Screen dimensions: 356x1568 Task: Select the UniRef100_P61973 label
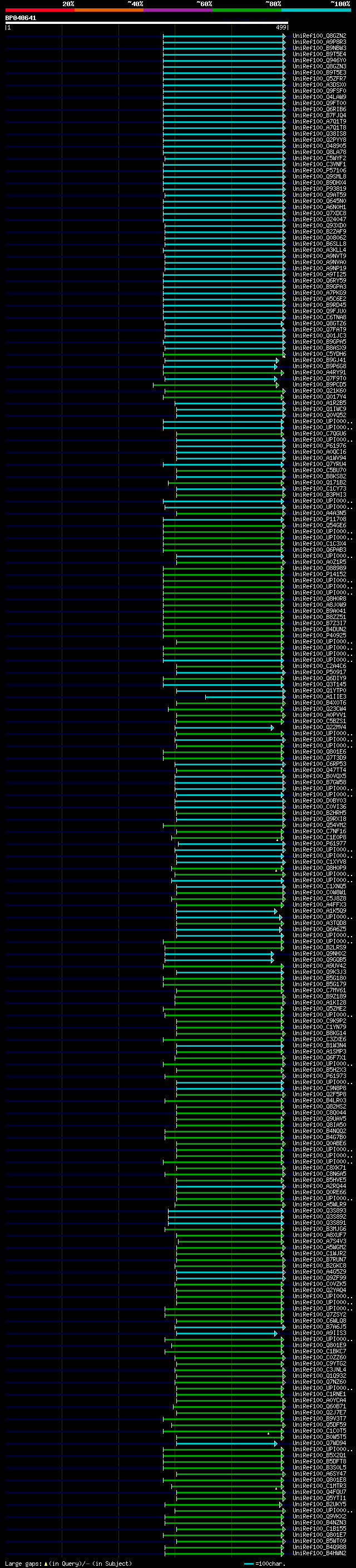coord(319,1076)
